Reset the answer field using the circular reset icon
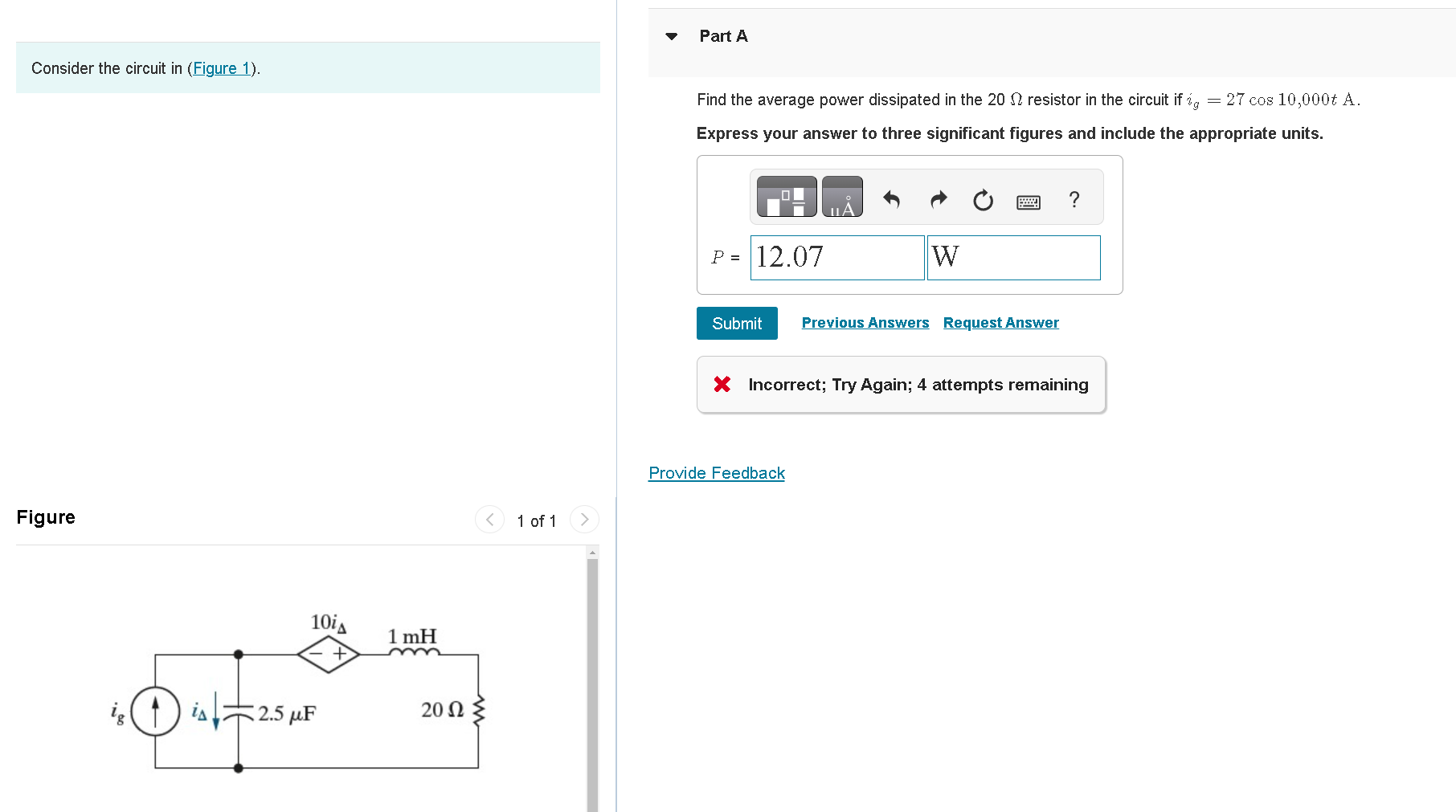This screenshot has width=1456, height=812. 984,200
